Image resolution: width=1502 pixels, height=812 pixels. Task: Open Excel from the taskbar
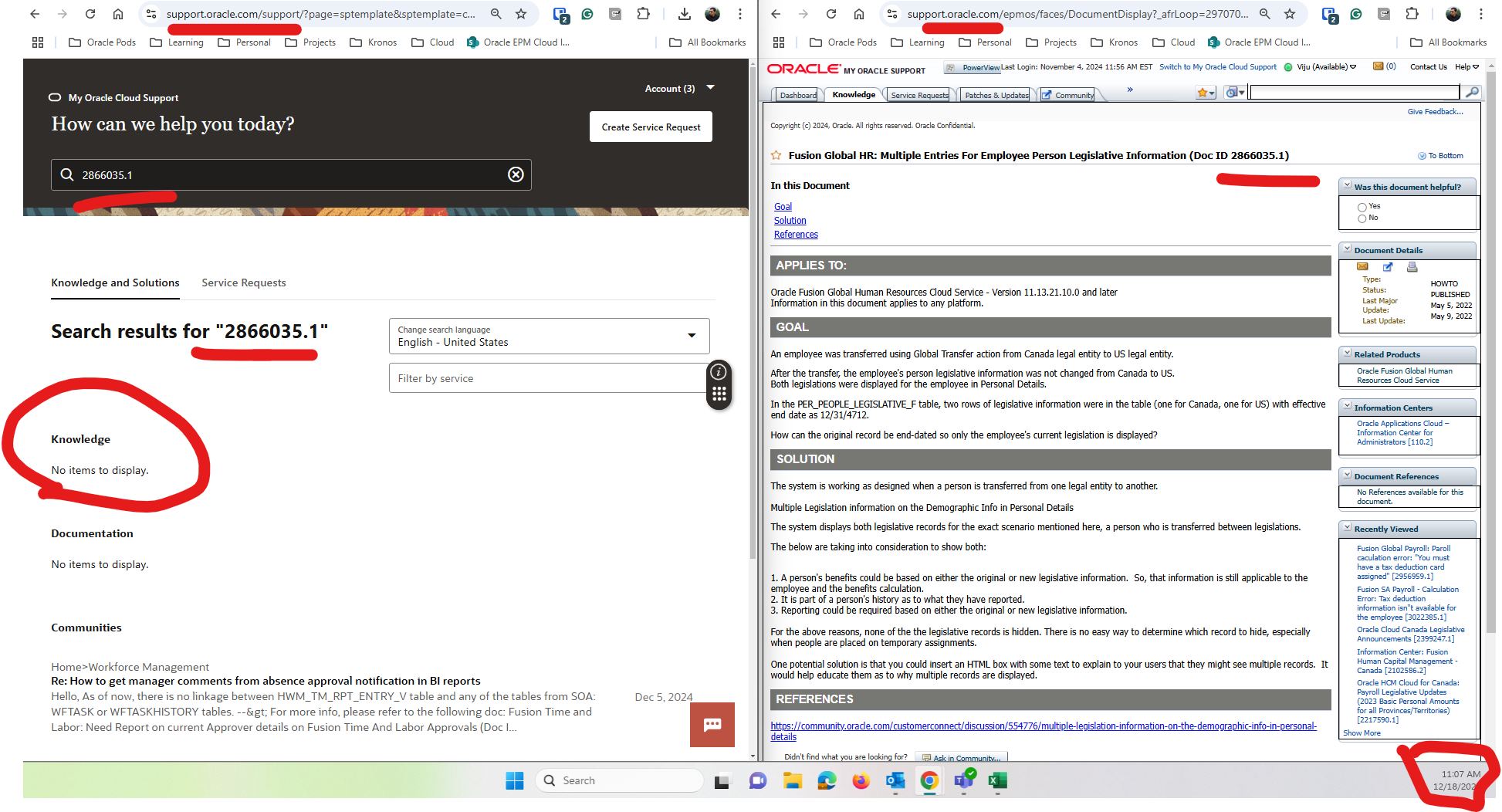click(996, 781)
